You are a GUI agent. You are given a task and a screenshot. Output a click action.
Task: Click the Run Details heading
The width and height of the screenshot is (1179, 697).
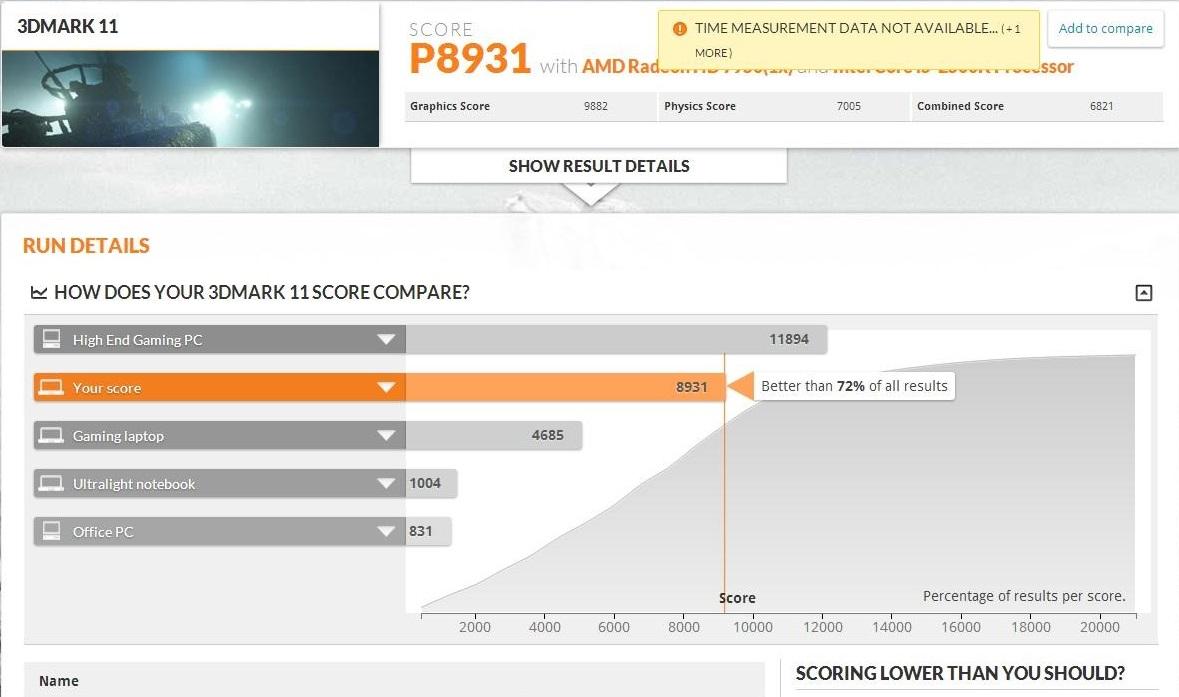[86, 246]
